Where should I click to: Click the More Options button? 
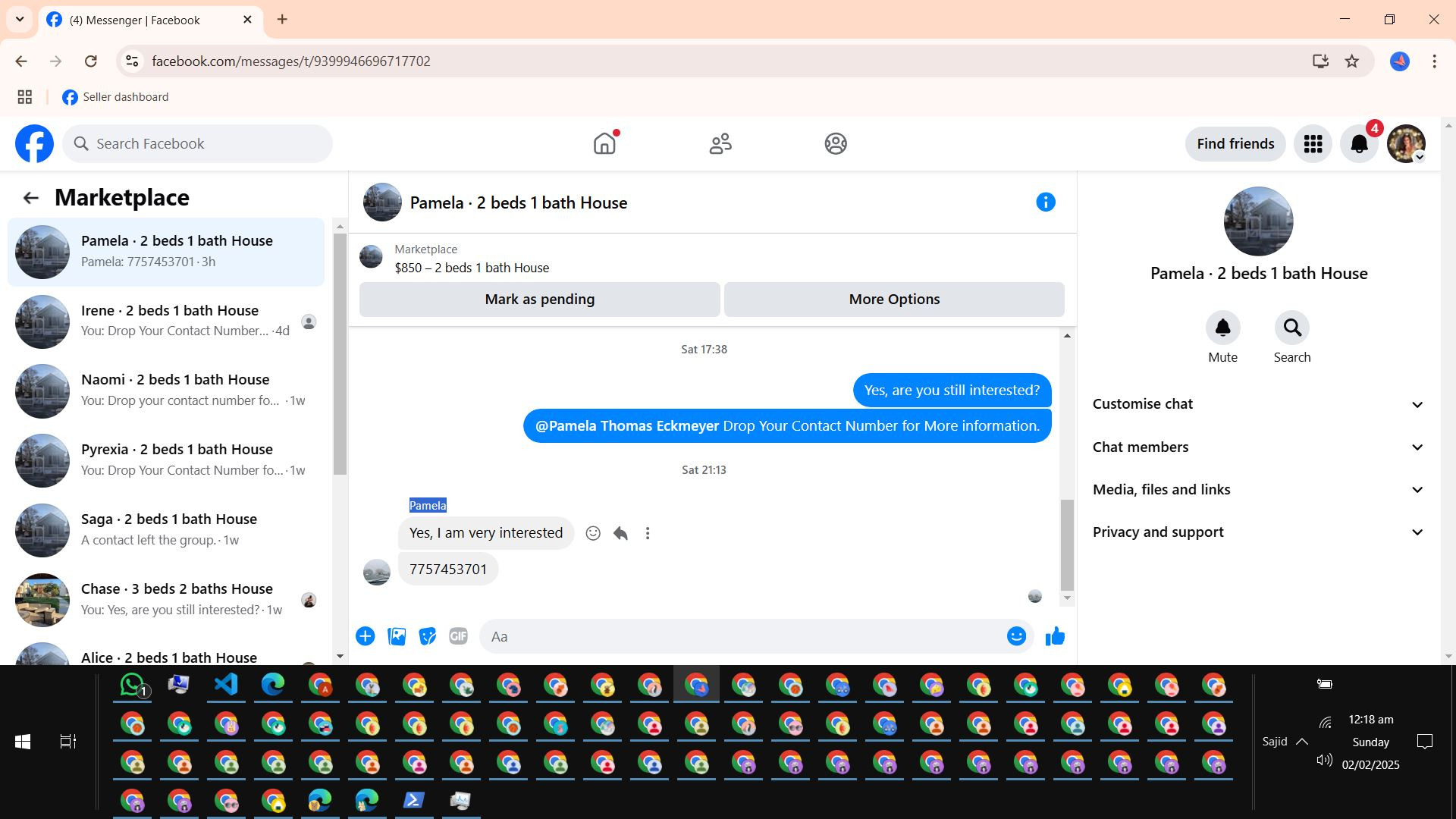pos(894,300)
